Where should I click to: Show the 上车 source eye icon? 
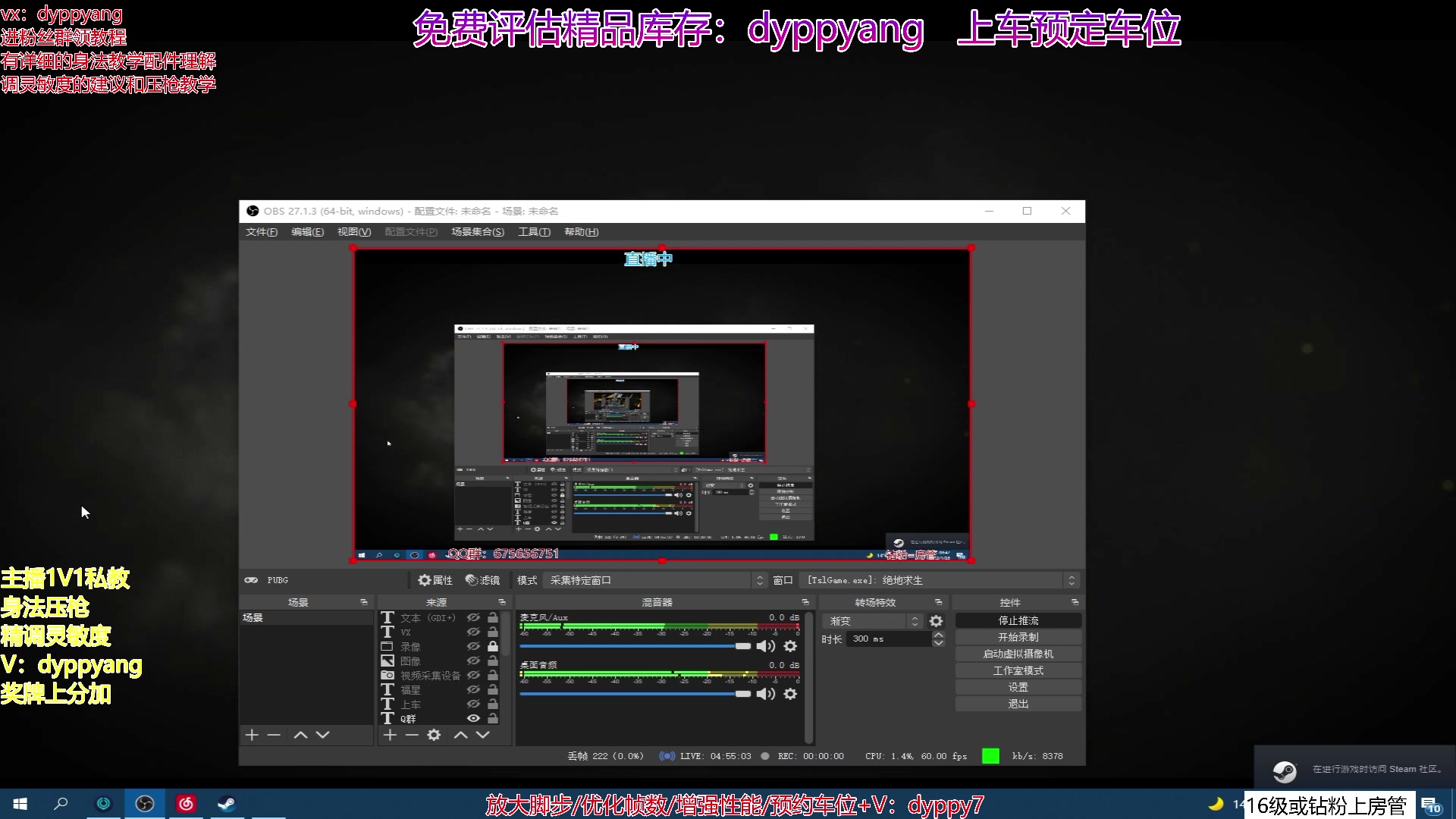(473, 704)
